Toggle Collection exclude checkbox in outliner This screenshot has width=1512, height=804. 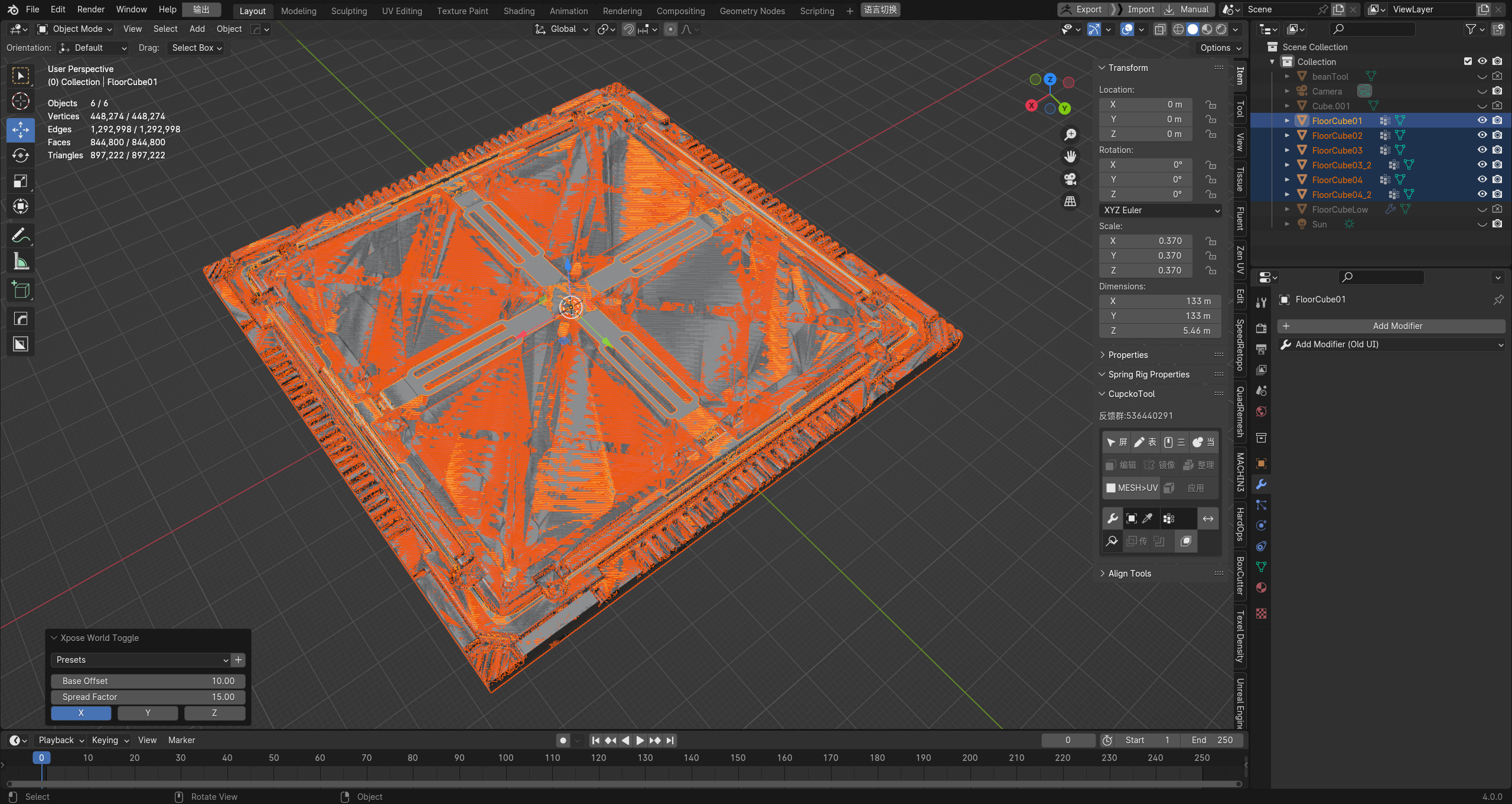1468,61
